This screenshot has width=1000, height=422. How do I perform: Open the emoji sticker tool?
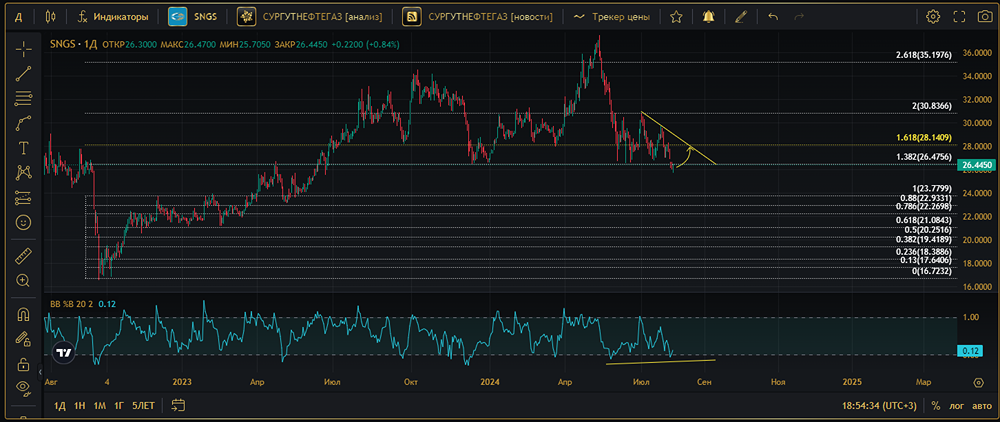(24, 222)
